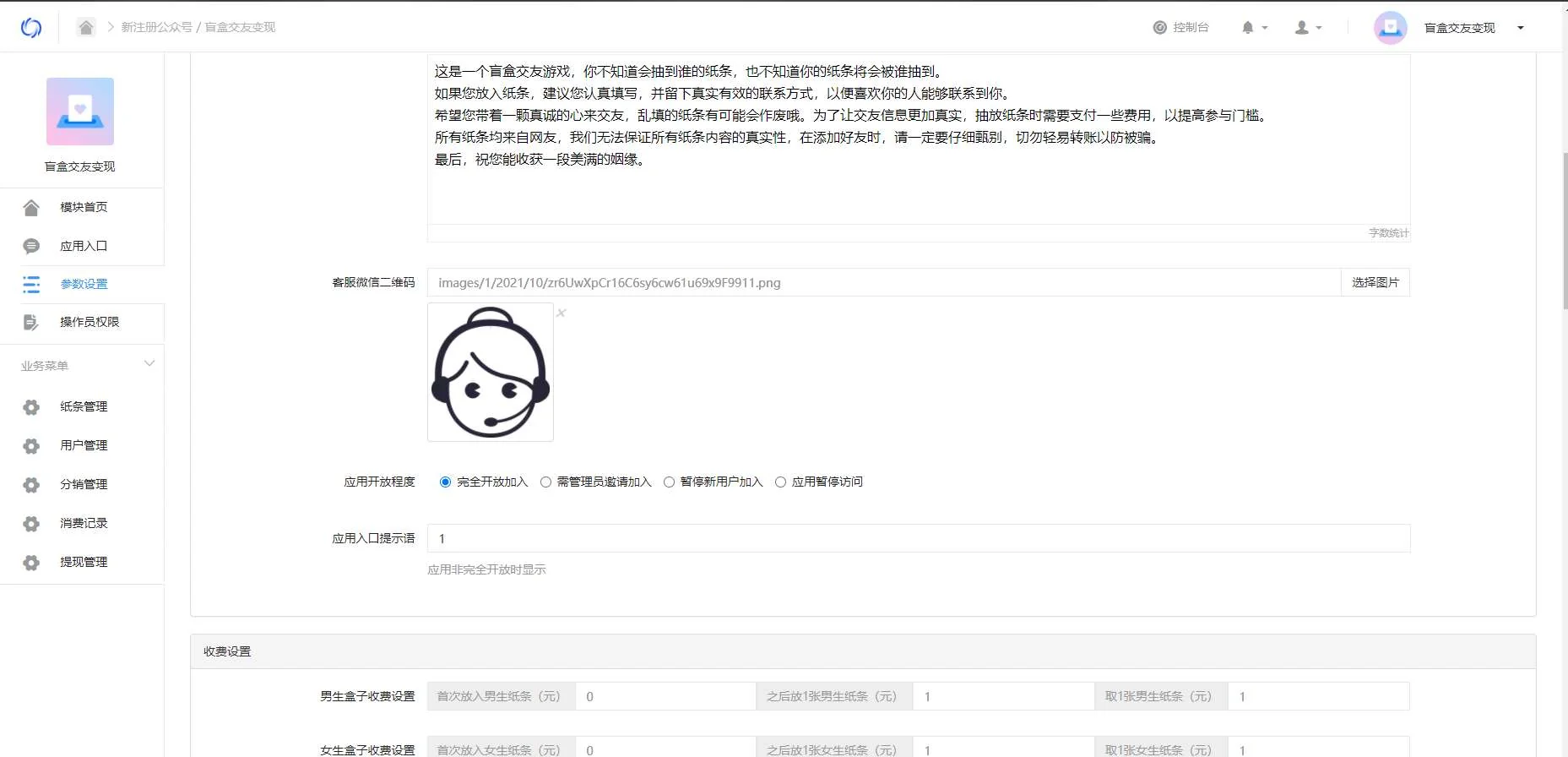The height and width of the screenshot is (757, 1568).
Task: Open the user profile dropdown
Action: click(1307, 28)
